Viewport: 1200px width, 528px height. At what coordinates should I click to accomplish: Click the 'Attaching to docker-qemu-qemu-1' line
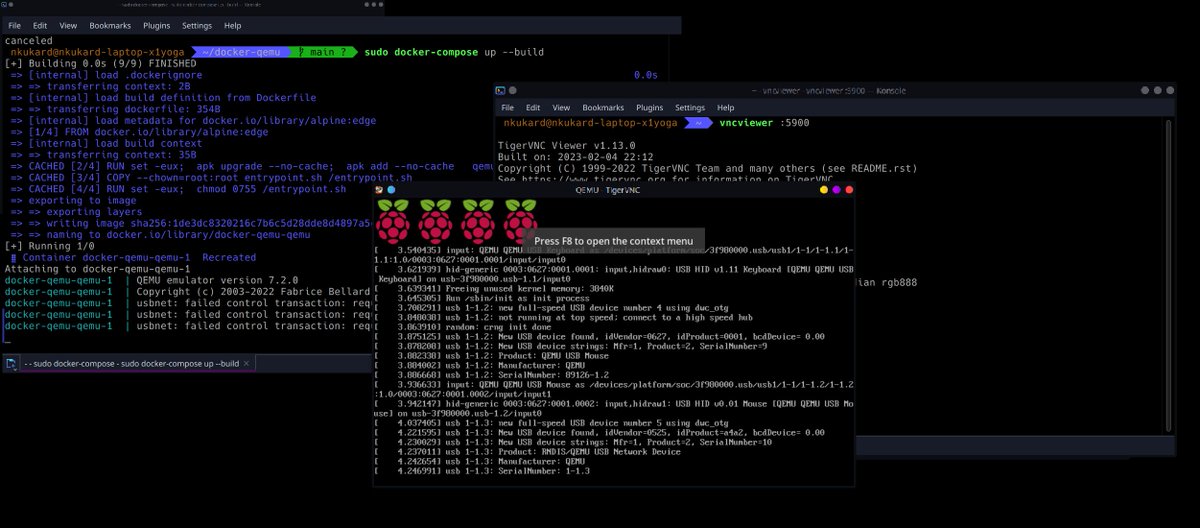click(x=98, y=269)
